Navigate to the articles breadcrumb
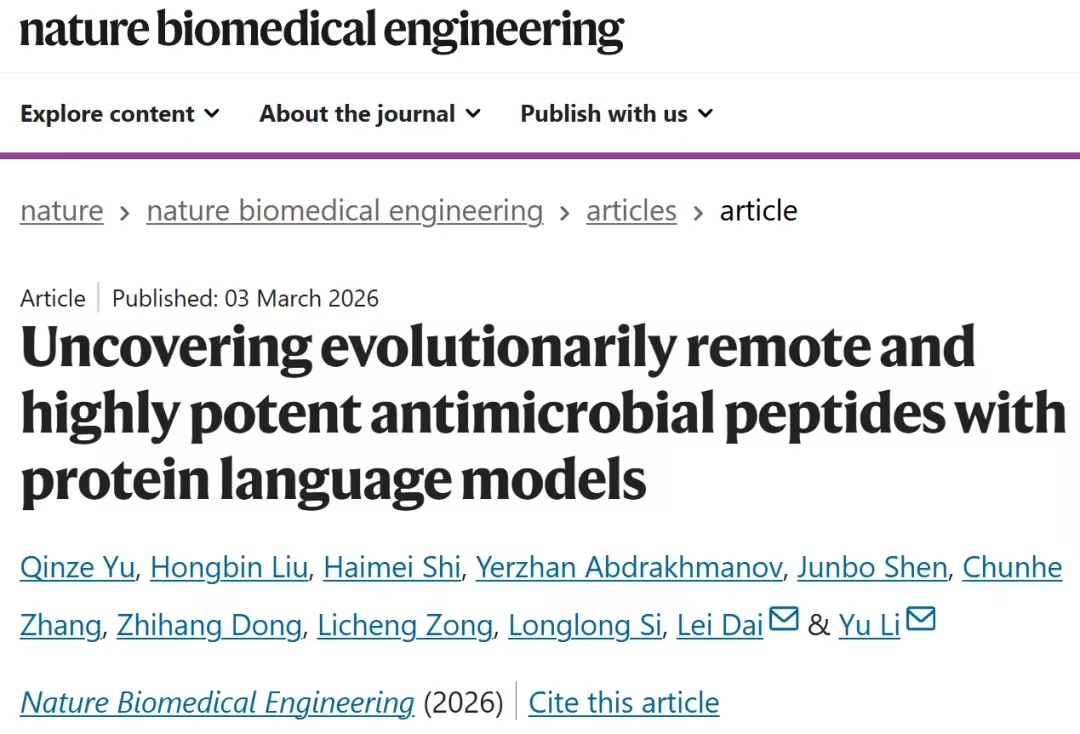Image resolution: width=1080 pixels, height=734 pixels. 631,211
